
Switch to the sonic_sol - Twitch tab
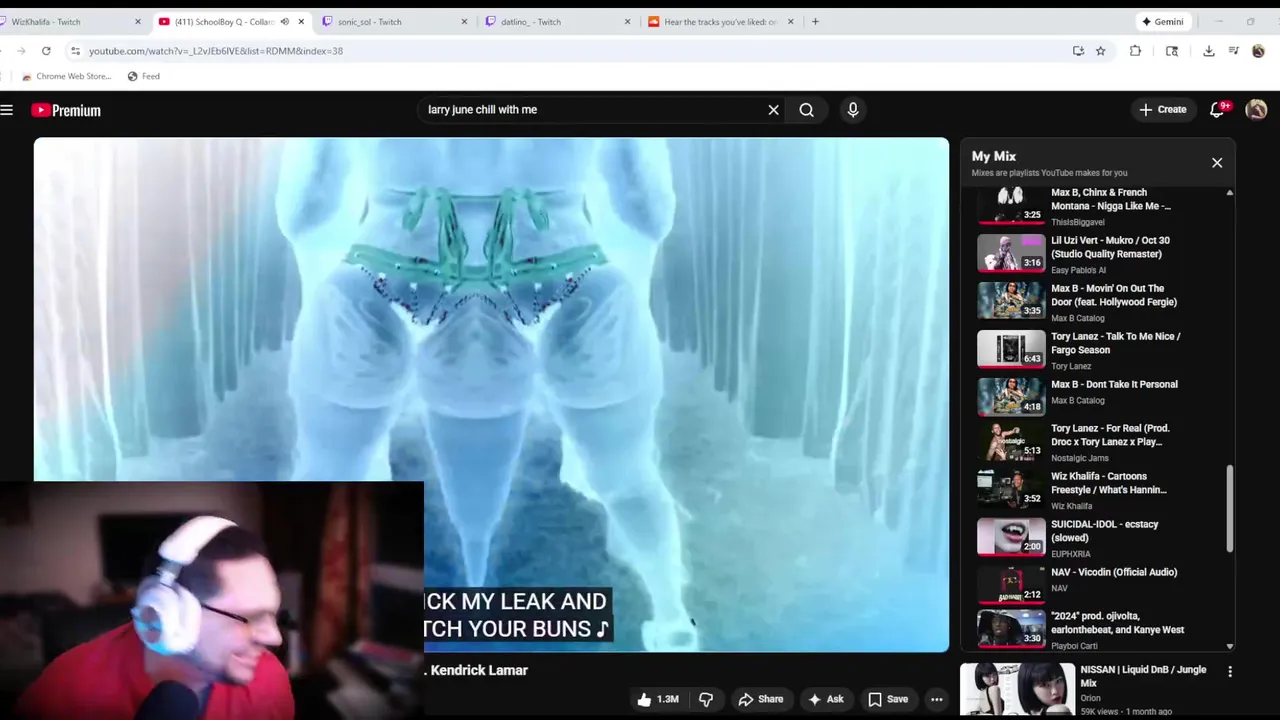pyautogui.click(x=395, y=21)
